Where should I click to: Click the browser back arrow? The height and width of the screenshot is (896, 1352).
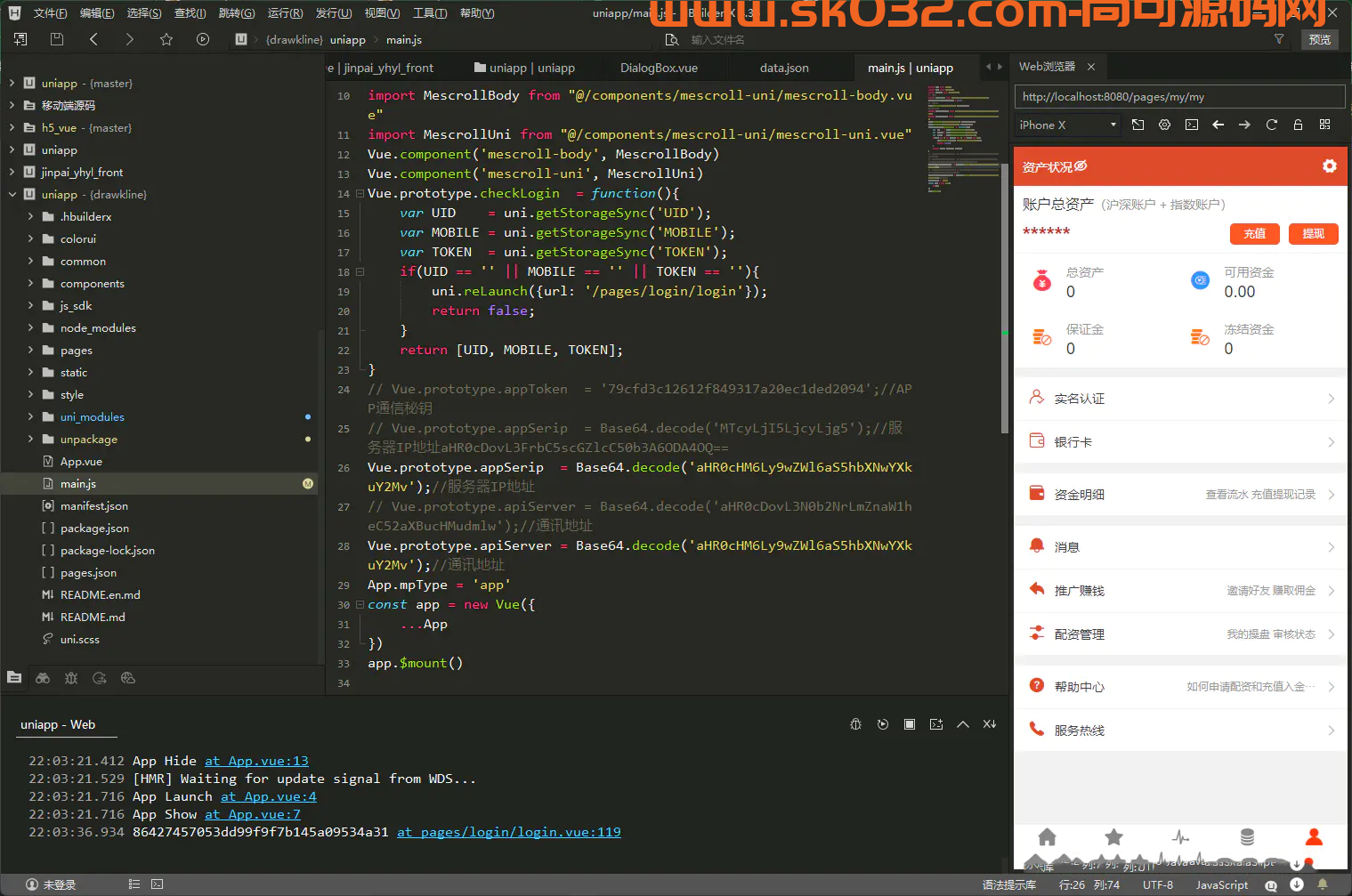click(1218, 125)
